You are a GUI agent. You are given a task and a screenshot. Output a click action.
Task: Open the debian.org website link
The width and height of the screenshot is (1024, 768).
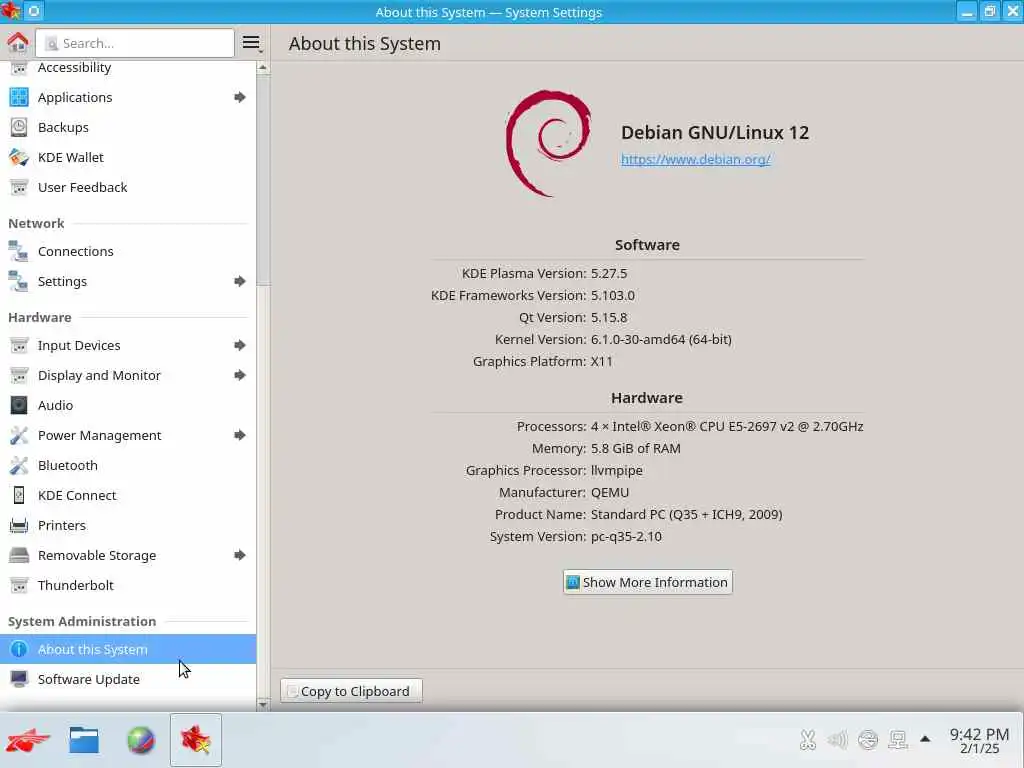tap(696, 159)
